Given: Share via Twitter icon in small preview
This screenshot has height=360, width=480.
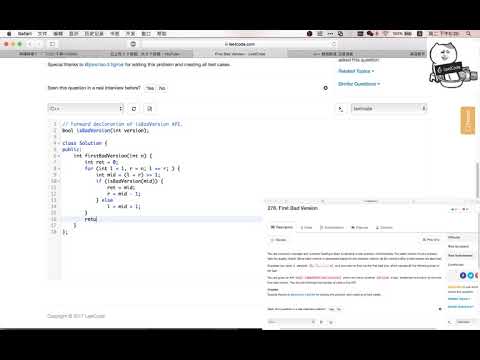Looking at the screenshot, I should pyautogui.click(x=470, y=275).
